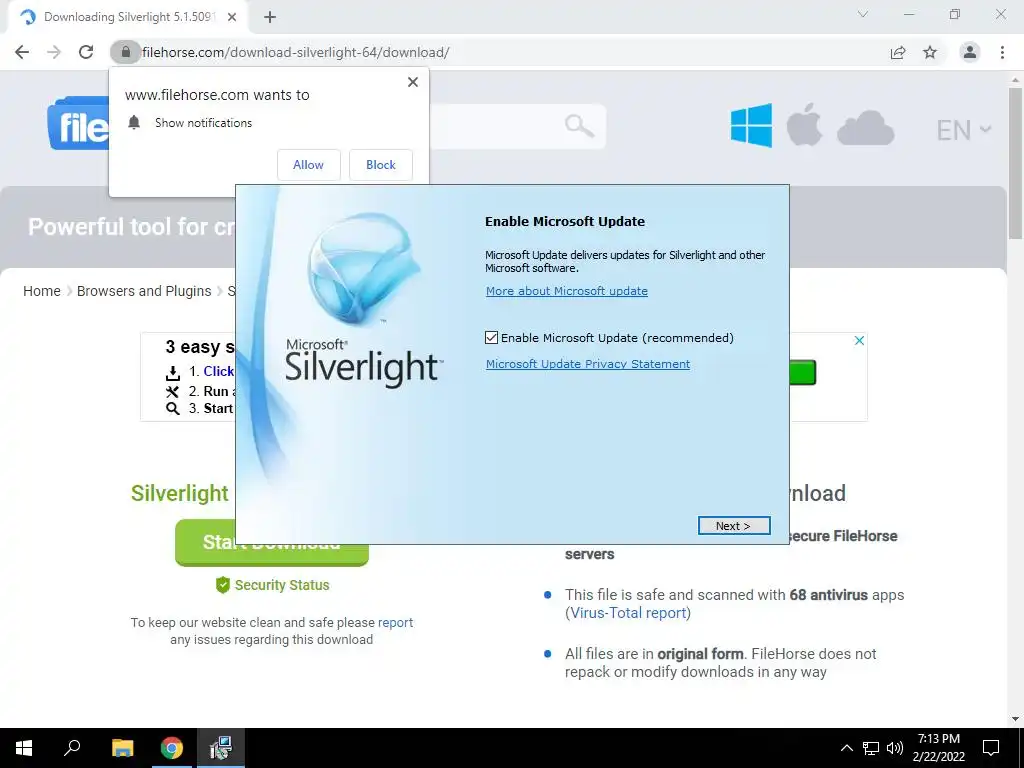Click the browser back arrow

click(x=22, y=52)
